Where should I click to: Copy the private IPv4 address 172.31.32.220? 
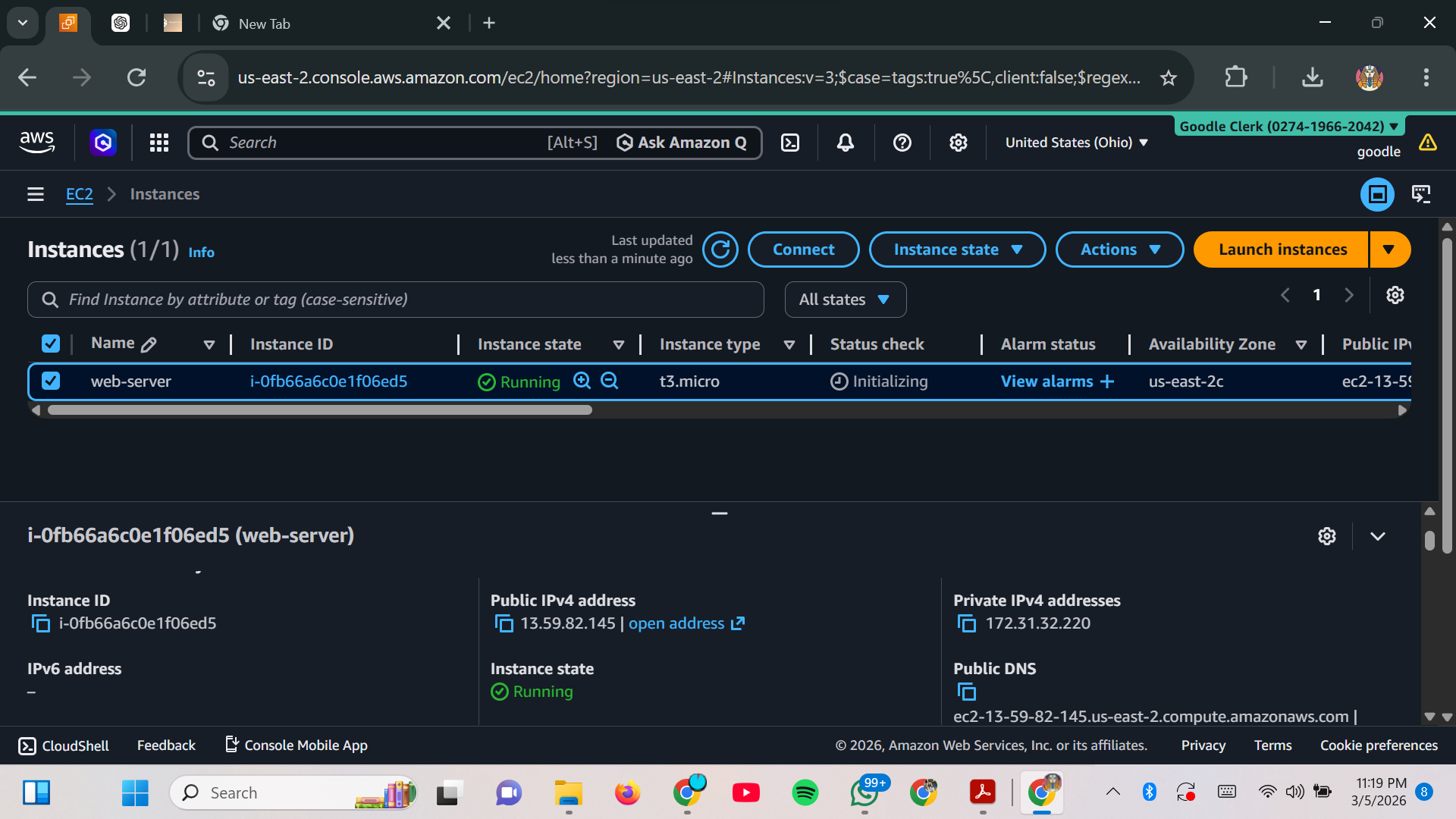point(967,623)
